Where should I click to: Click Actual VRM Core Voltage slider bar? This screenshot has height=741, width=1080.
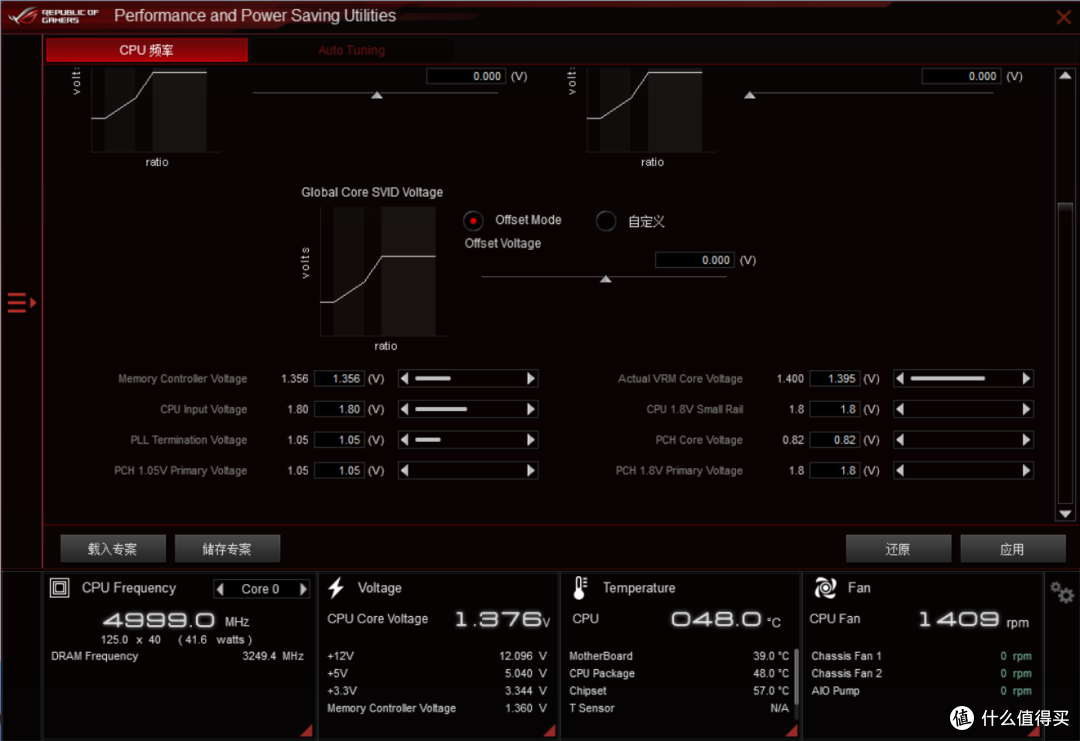pos(963,378)
